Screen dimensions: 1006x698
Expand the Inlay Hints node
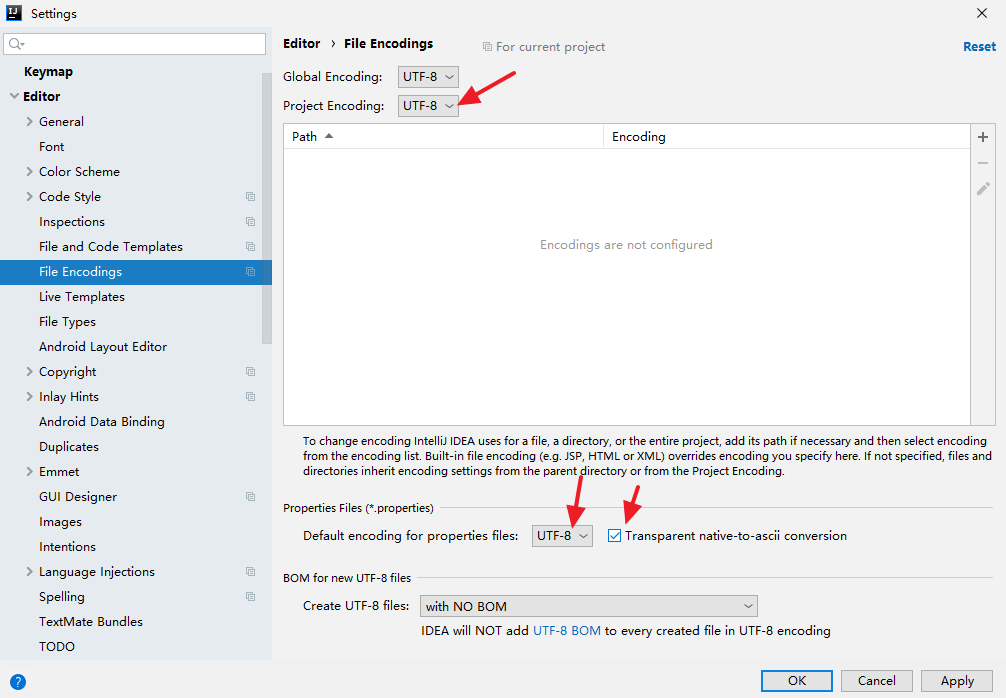29,396
